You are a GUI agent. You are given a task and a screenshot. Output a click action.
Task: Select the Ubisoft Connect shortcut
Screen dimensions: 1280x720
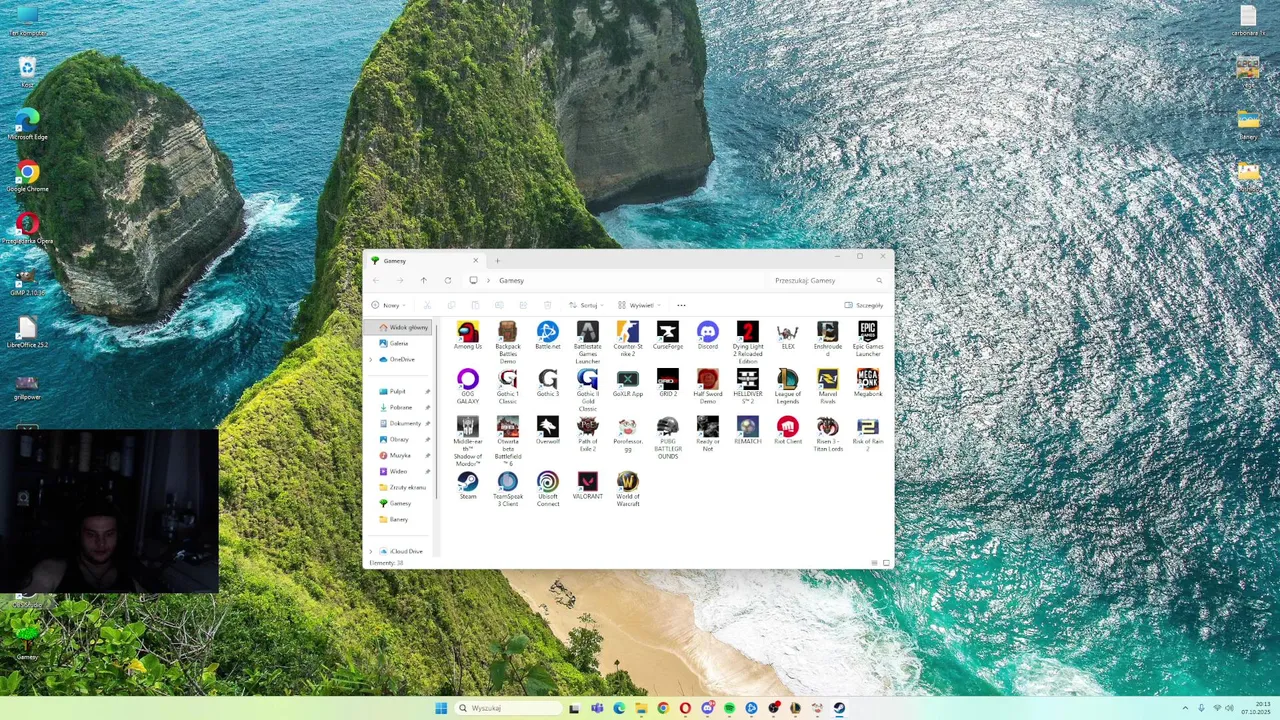(x=548, y=489)
